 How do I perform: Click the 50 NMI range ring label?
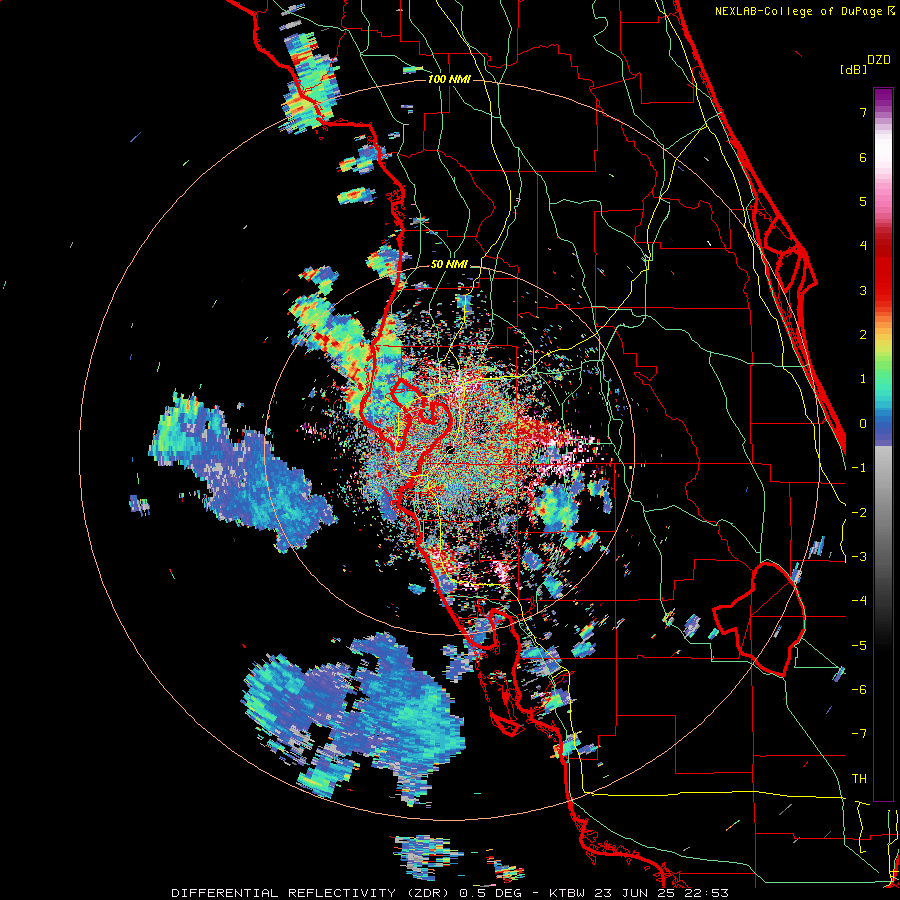click(x=449, y=265)
